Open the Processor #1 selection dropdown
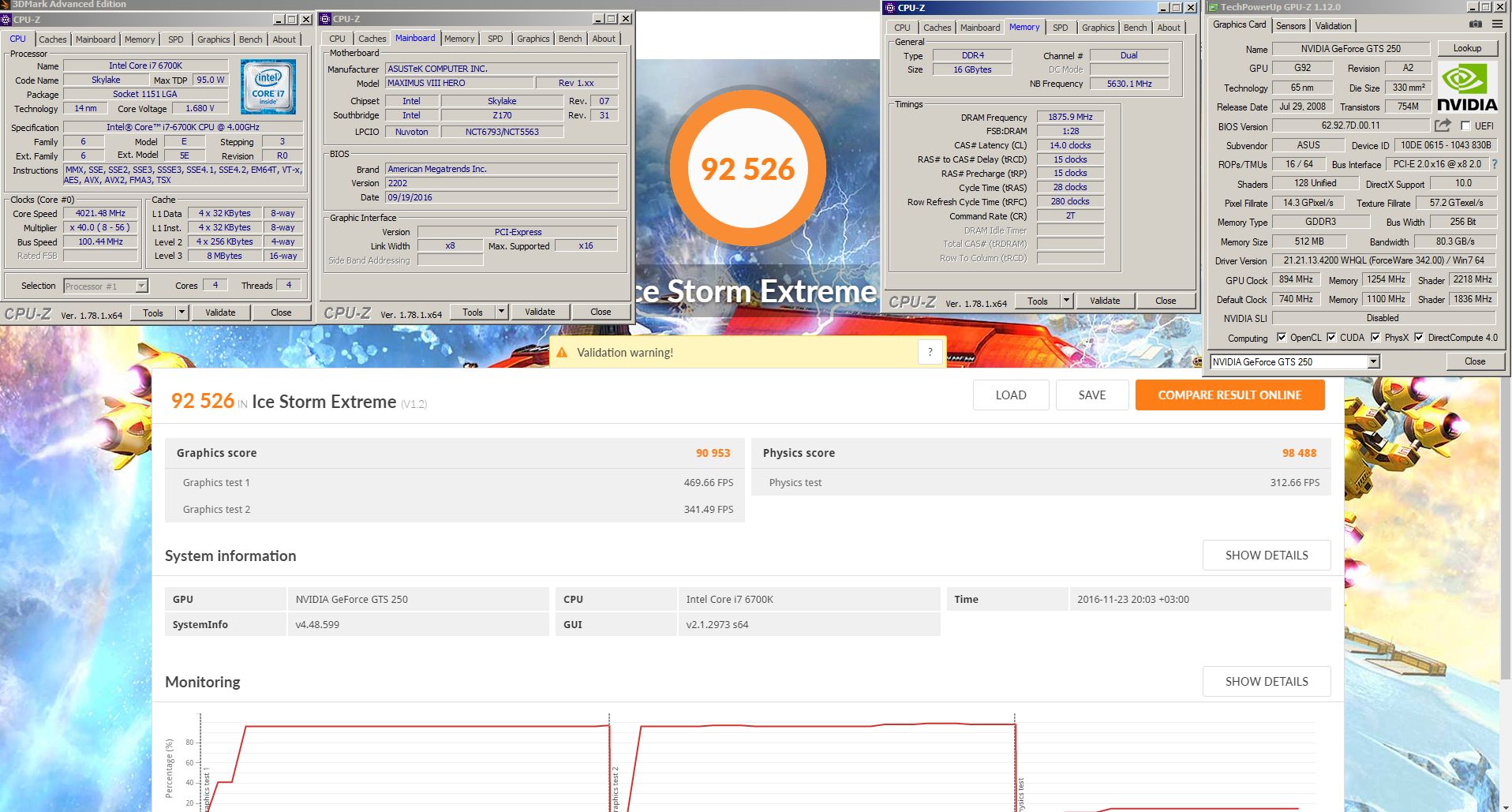The height and width of the screenshot is (812, 1512). (142, 286)
